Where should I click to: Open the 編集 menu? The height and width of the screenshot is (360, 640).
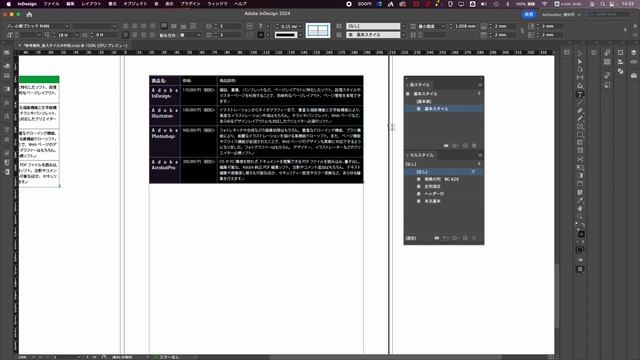point(71,4)
